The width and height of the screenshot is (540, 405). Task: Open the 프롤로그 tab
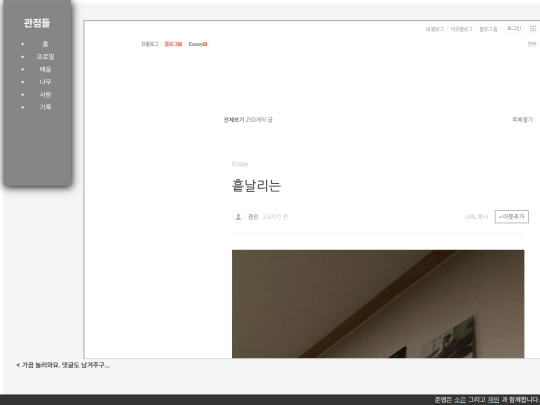click(x=149, y=44)
